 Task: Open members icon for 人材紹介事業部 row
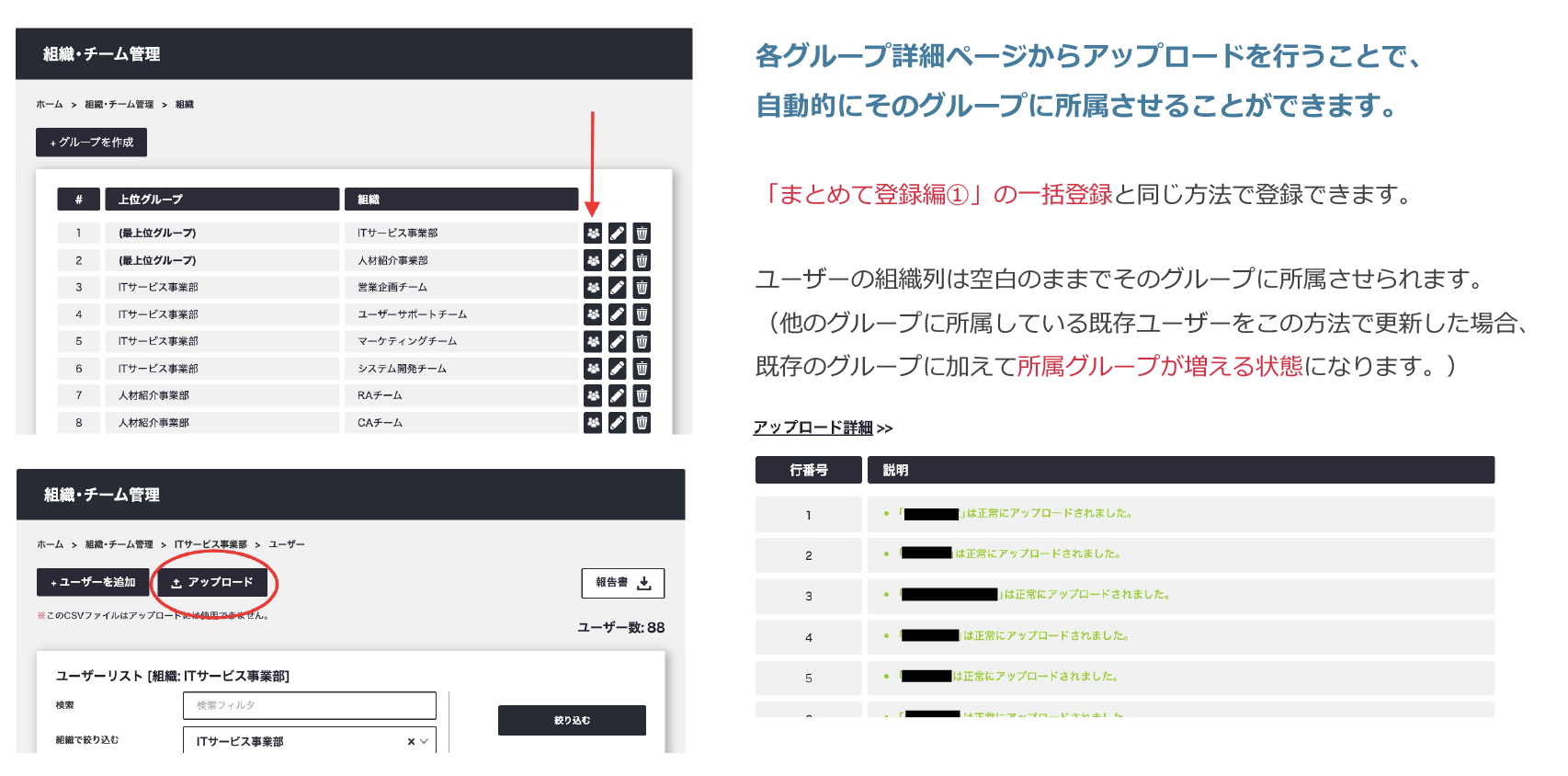[593, 260]
